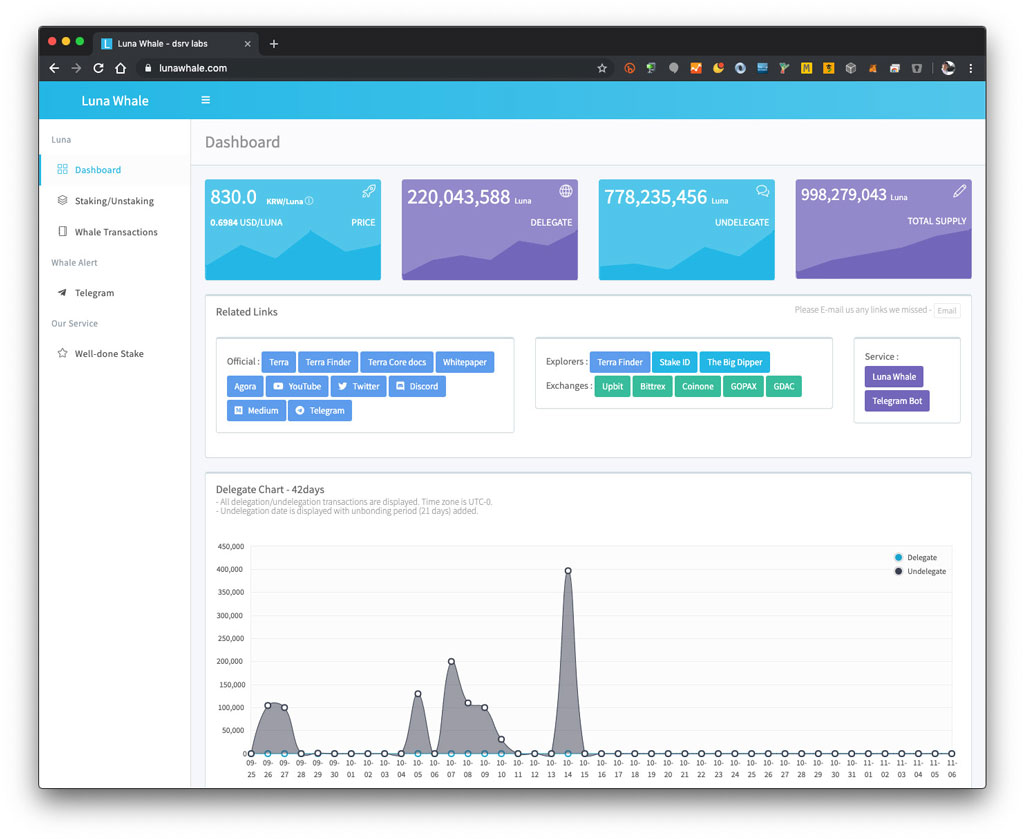This screenshot has height=839, width=1024.
Task: Click the Luna Whale header logo text
Action: coord(115,101)
